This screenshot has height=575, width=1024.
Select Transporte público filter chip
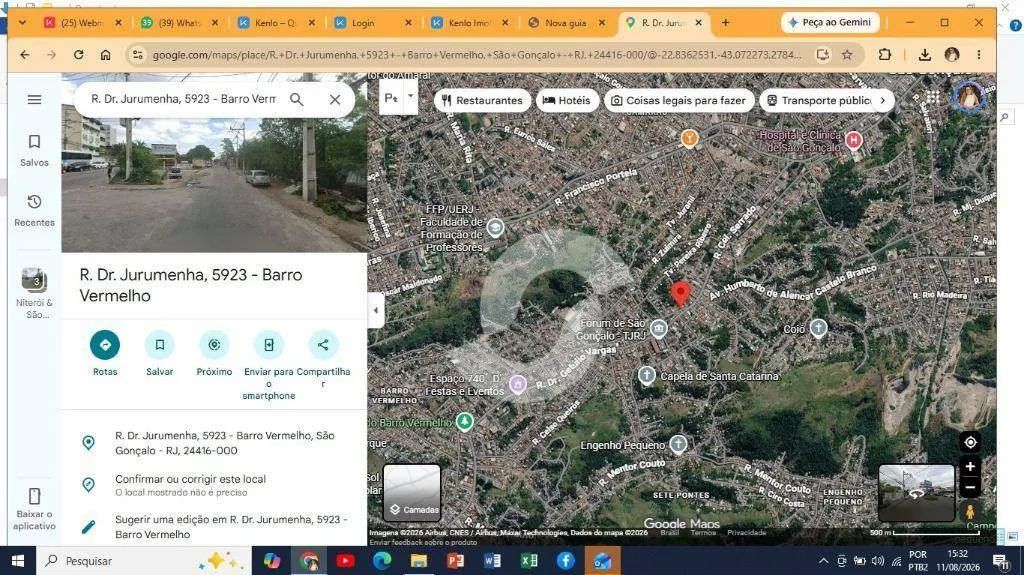click(820, 100)
